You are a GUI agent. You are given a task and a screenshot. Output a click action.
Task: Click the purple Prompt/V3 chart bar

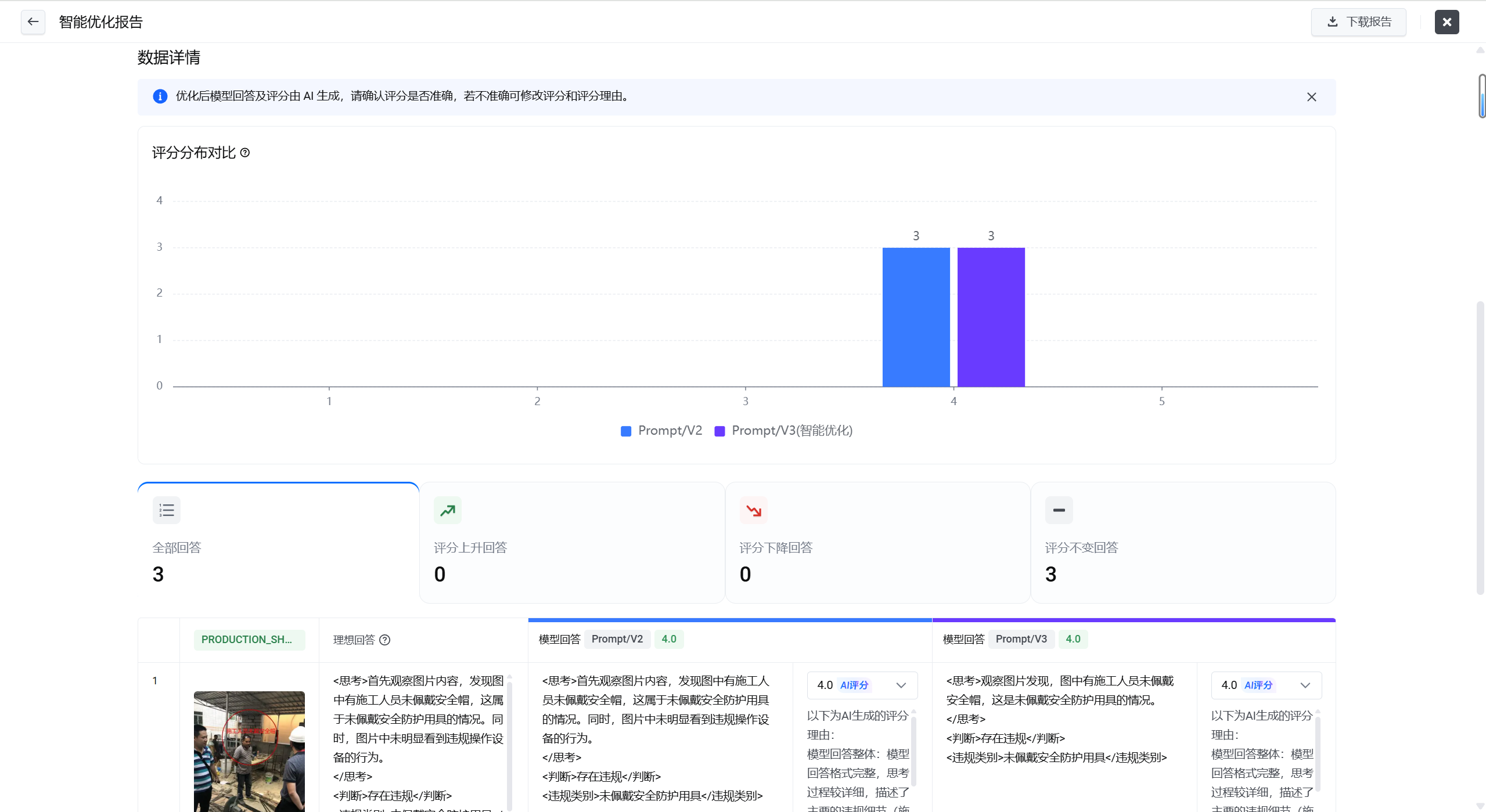991,317
